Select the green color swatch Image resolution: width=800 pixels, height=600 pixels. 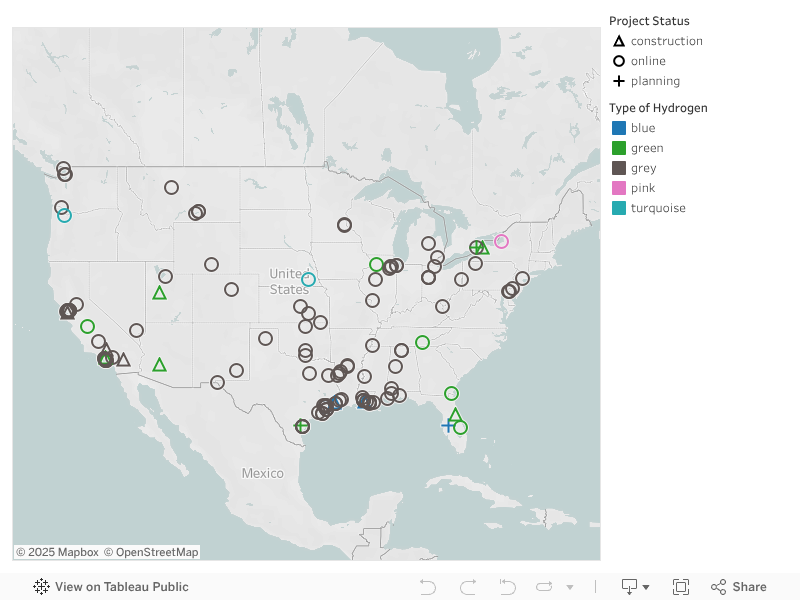click(x=619, y=148)
